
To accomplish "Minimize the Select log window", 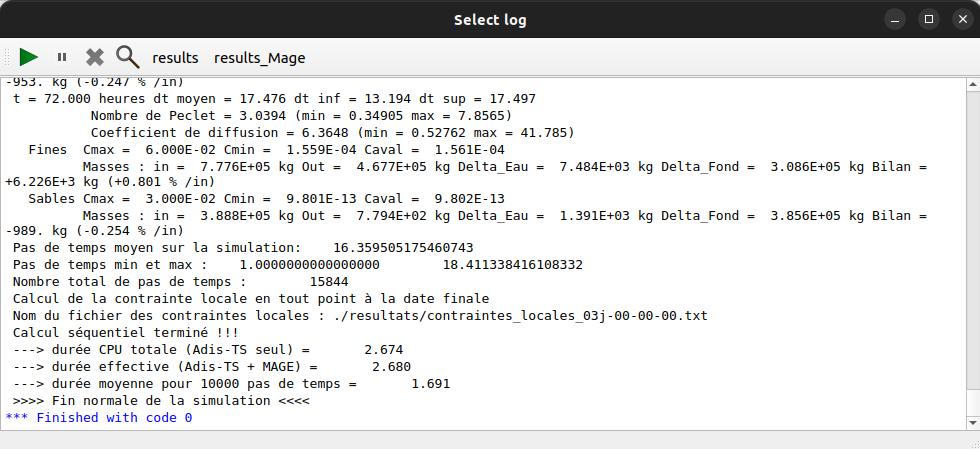I will coord(900,19).
